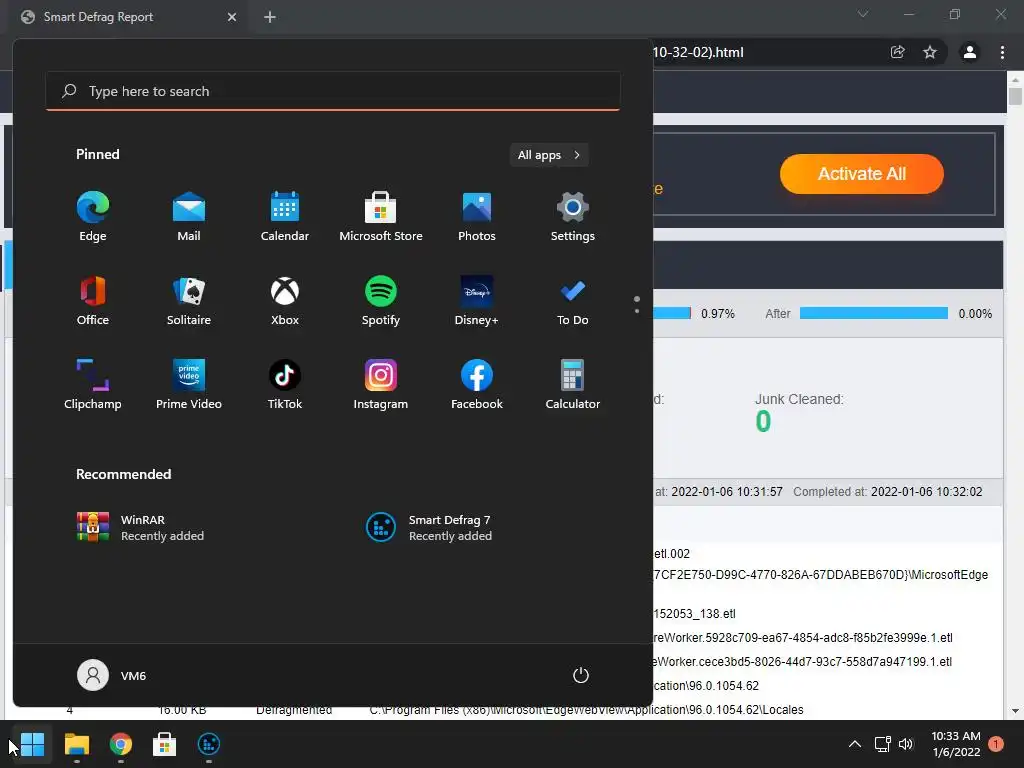Click the Junk Cleaned value 0
Image resolution: width=1024 pixels, height=768 pixels.
[x=763, y=421]
